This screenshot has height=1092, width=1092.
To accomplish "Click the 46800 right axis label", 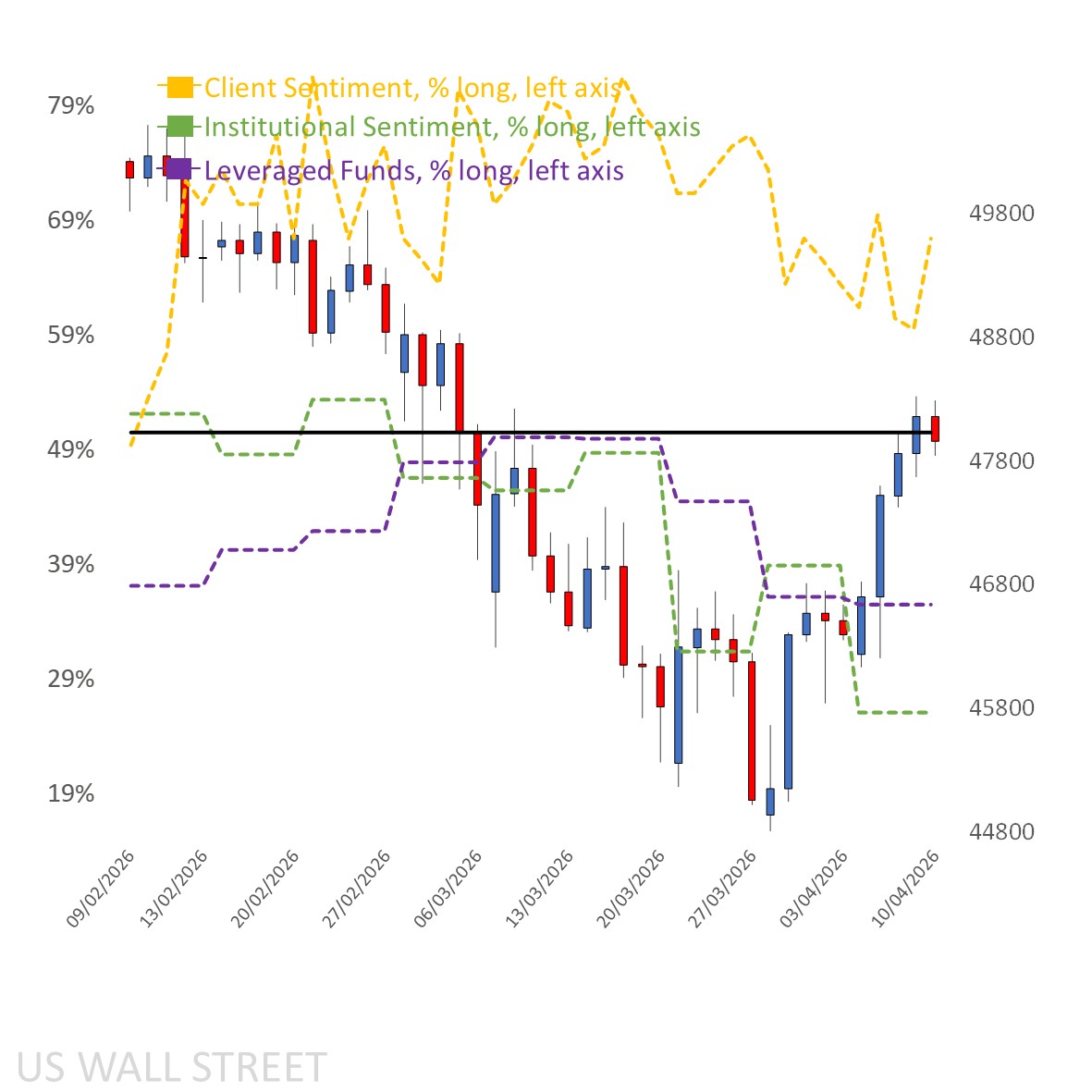I will click(1001, 584).
